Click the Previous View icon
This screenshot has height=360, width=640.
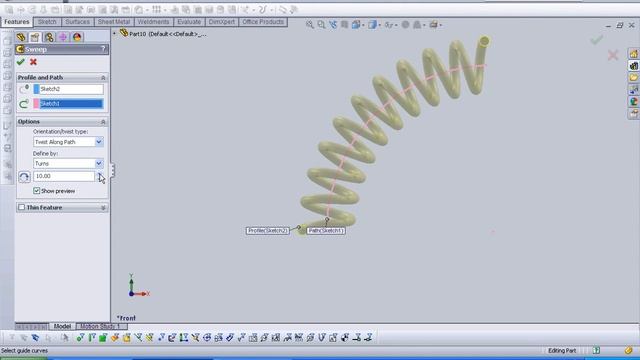[x=333, y=25]
